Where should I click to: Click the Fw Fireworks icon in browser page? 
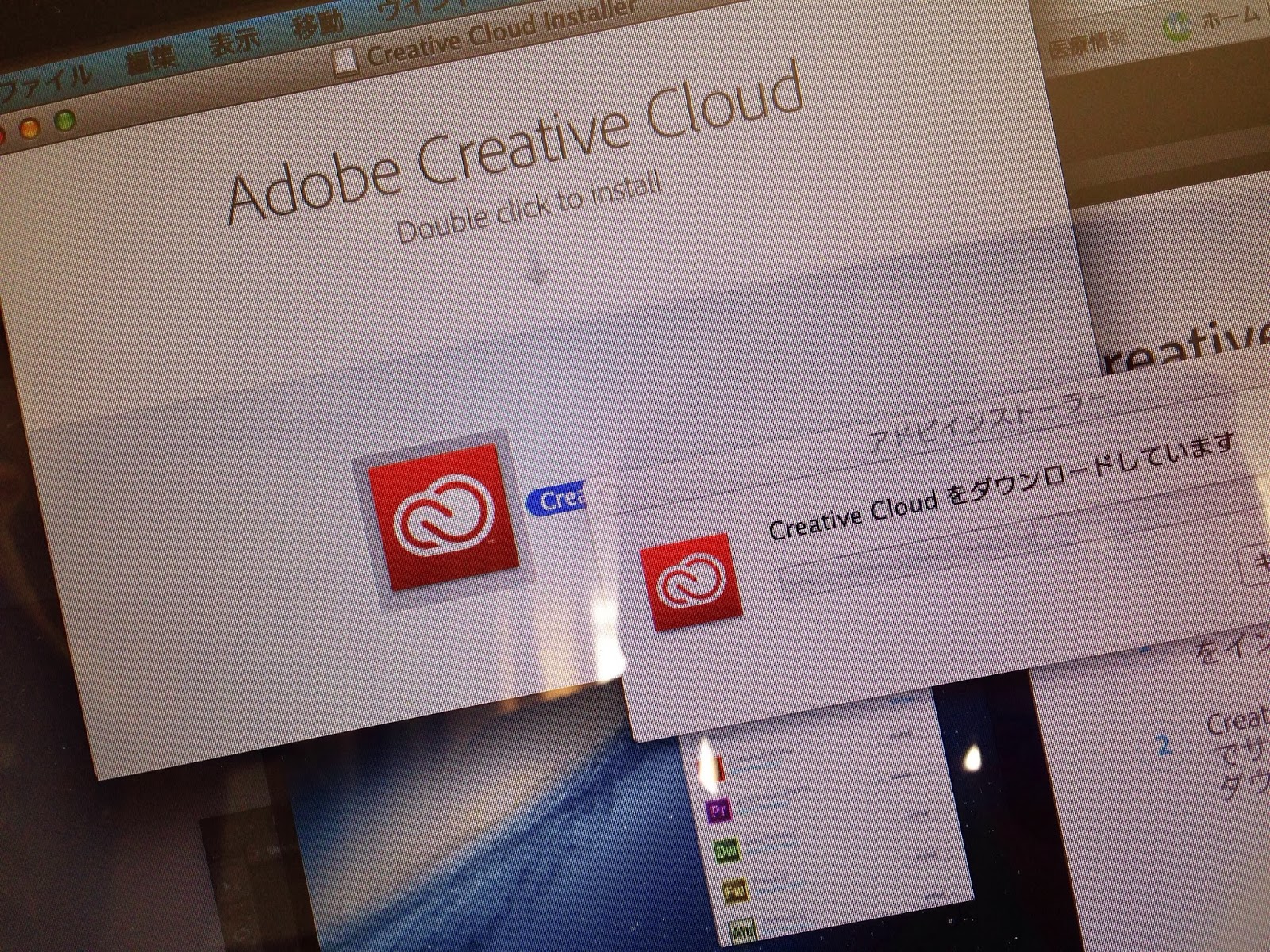734,890
